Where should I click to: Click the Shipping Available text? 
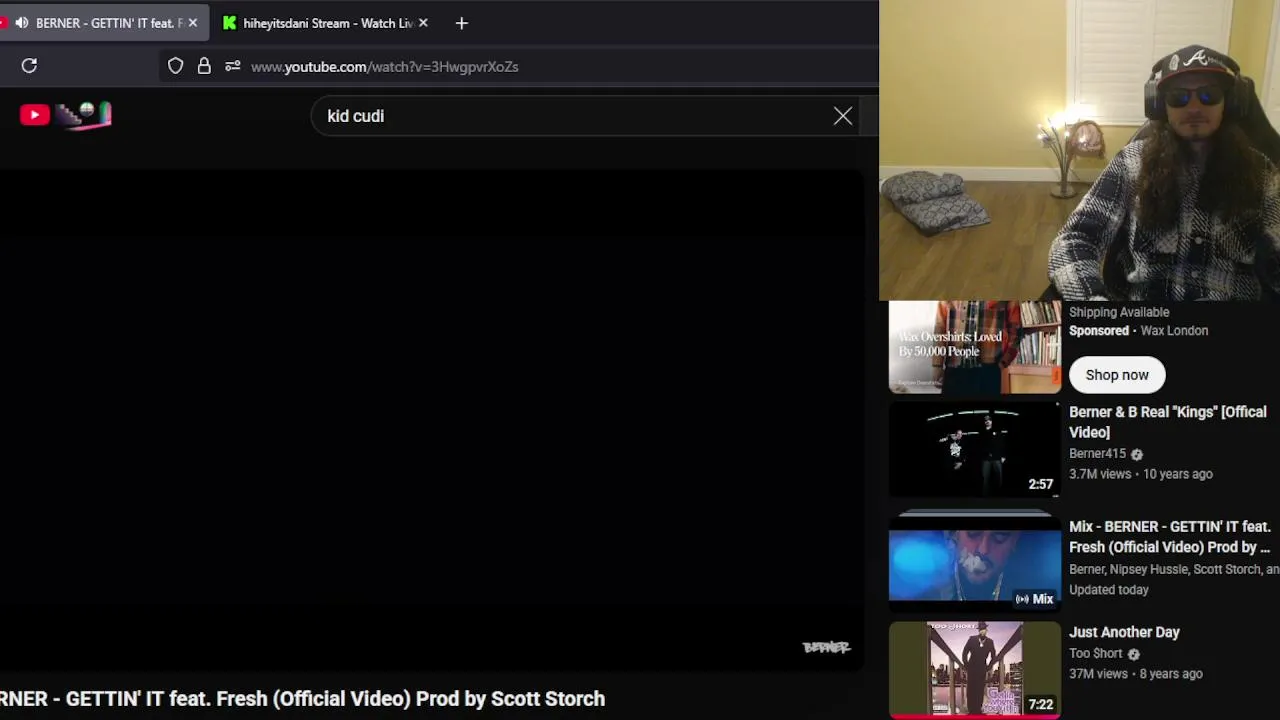coord(1119,312)
